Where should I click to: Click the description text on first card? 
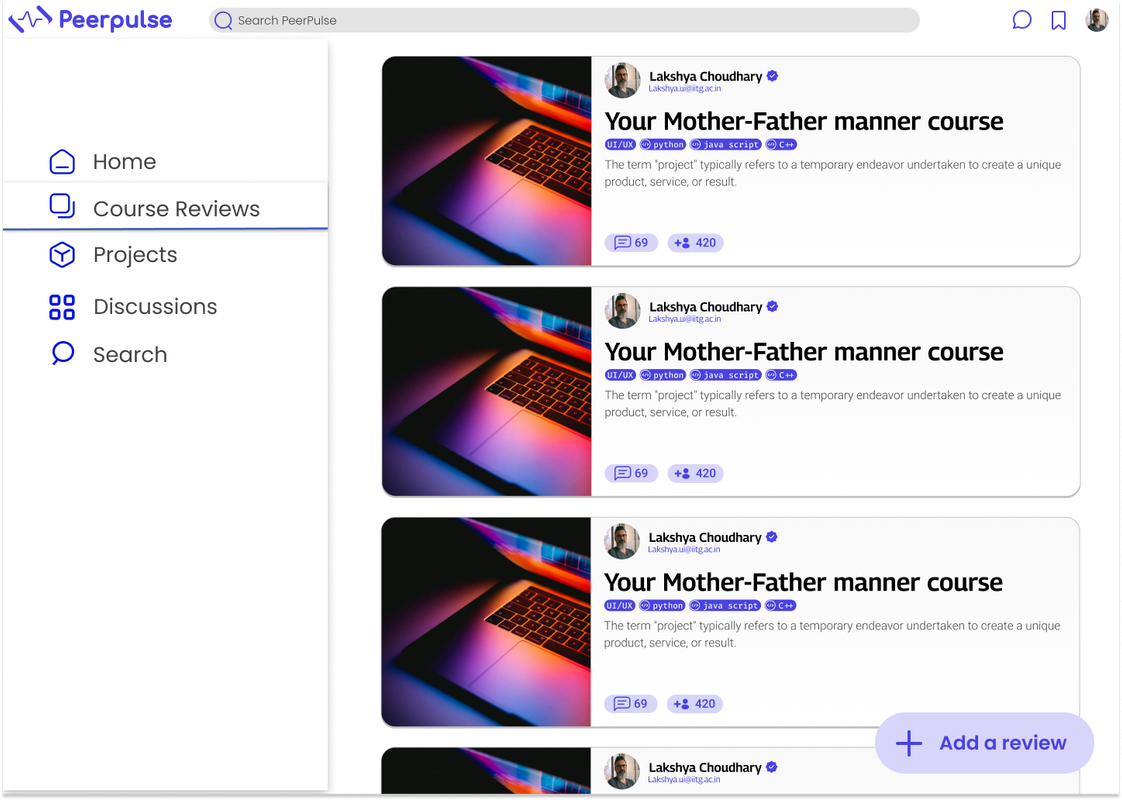pos(833,173)
